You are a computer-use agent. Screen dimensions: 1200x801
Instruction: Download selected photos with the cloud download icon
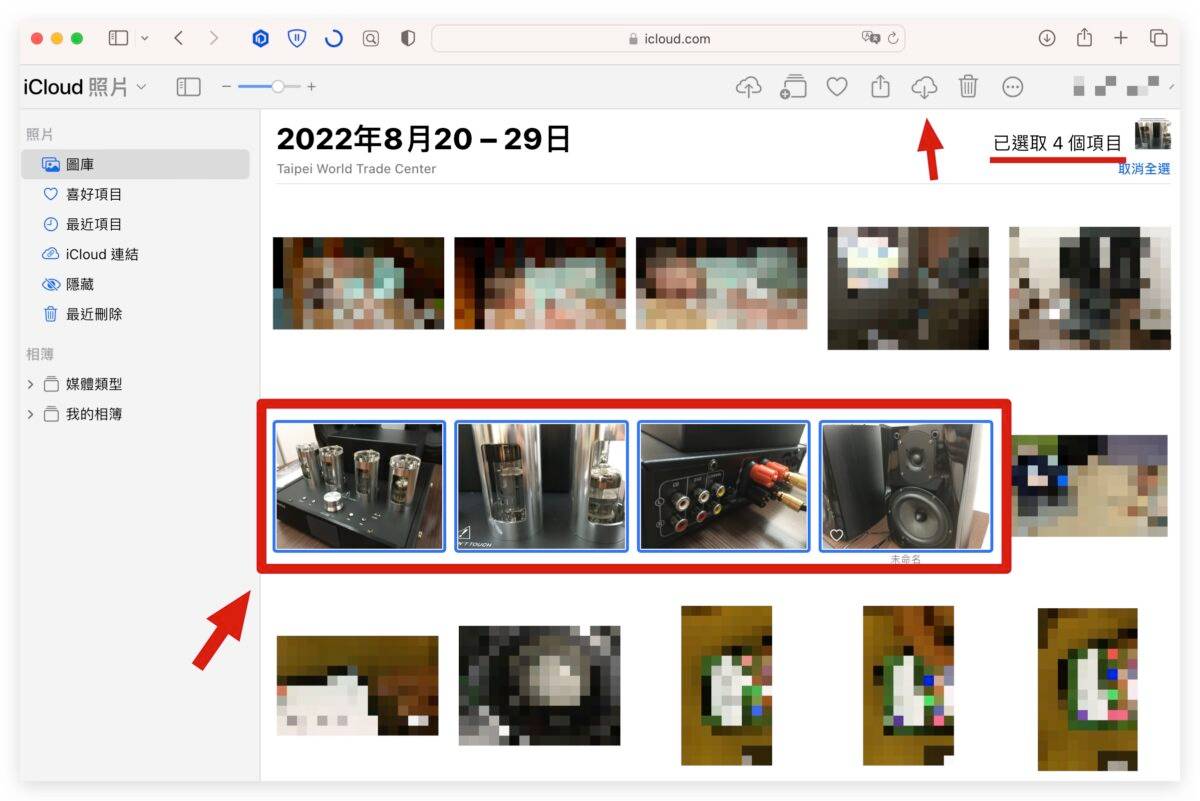click(924, 87)
